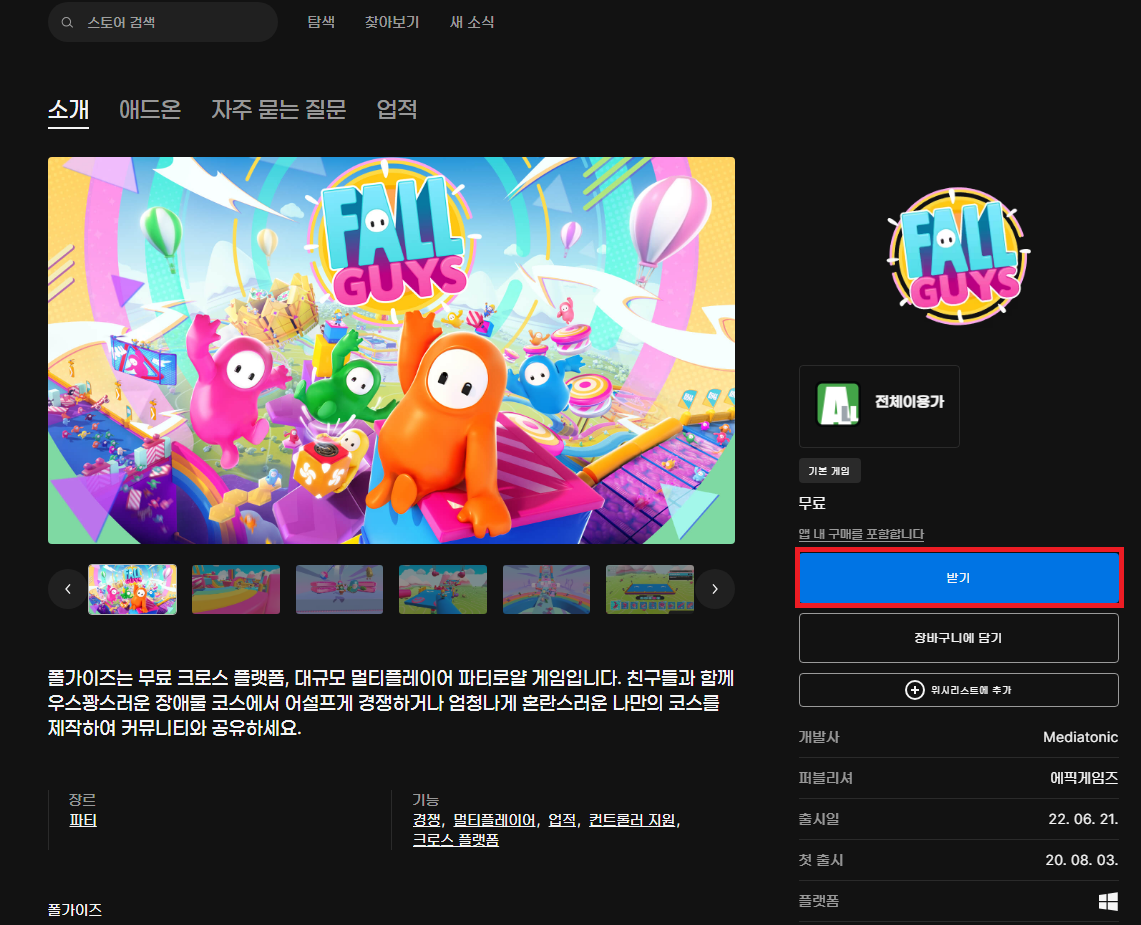
Task: Click the 22. 06. 21. release date
Action: 1083,819
